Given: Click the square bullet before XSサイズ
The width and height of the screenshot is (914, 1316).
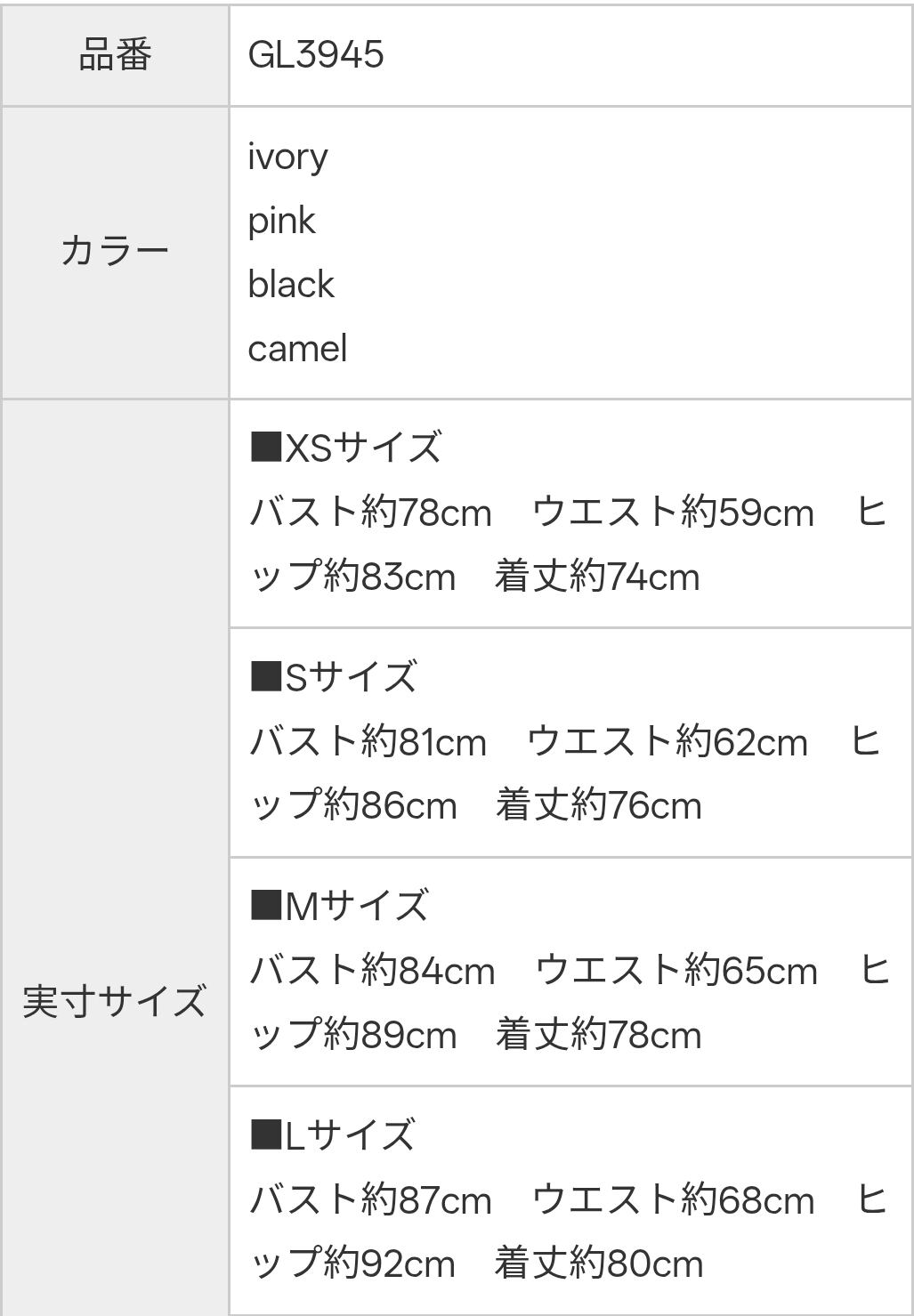Looking at the screenshot, I should [x=265, y=447].
